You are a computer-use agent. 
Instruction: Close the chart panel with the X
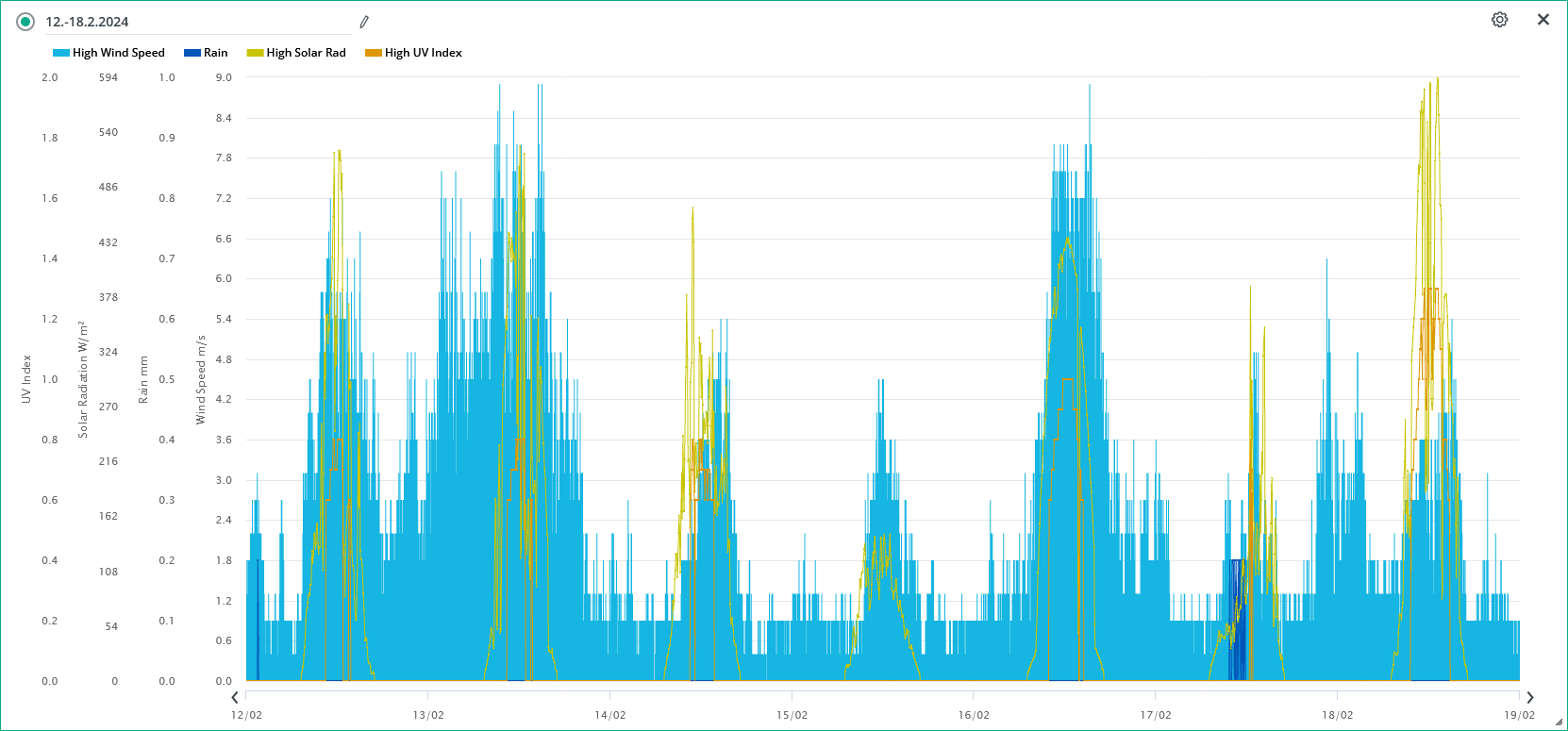click(1543, 20)
